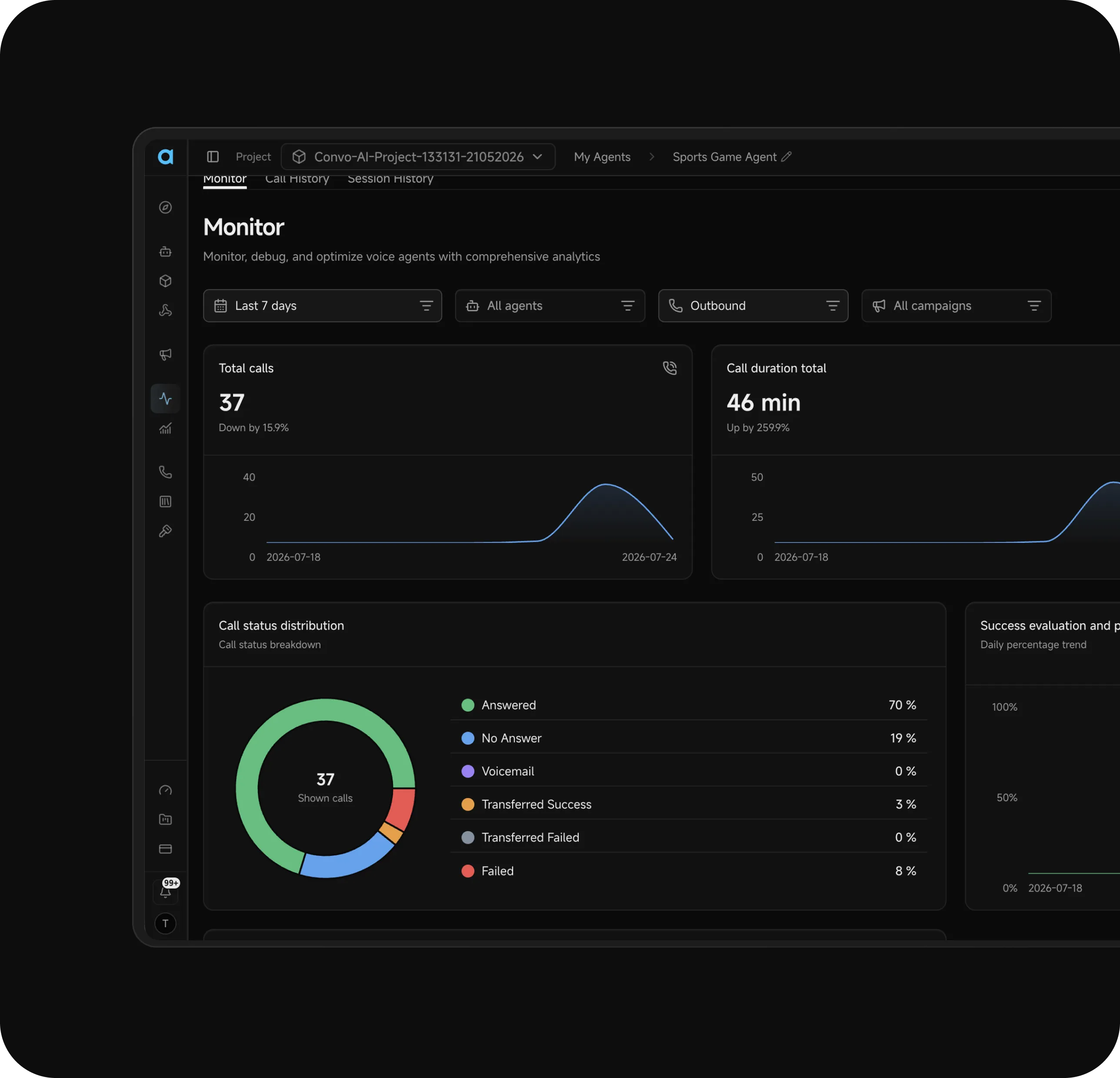Click the cube icon in project selector

(x=299, y=156)
